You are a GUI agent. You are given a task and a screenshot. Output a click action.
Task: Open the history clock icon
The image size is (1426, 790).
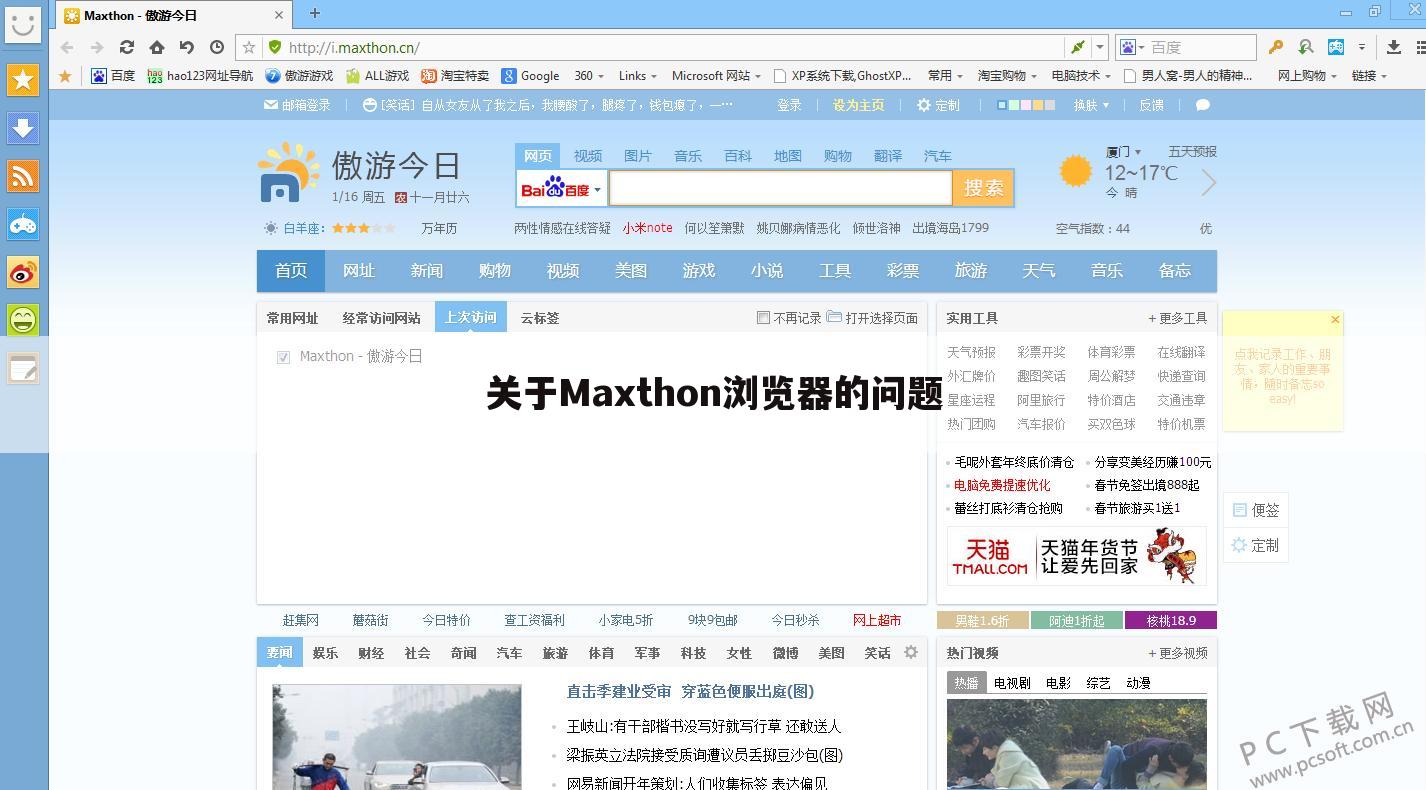coord(217,47)
